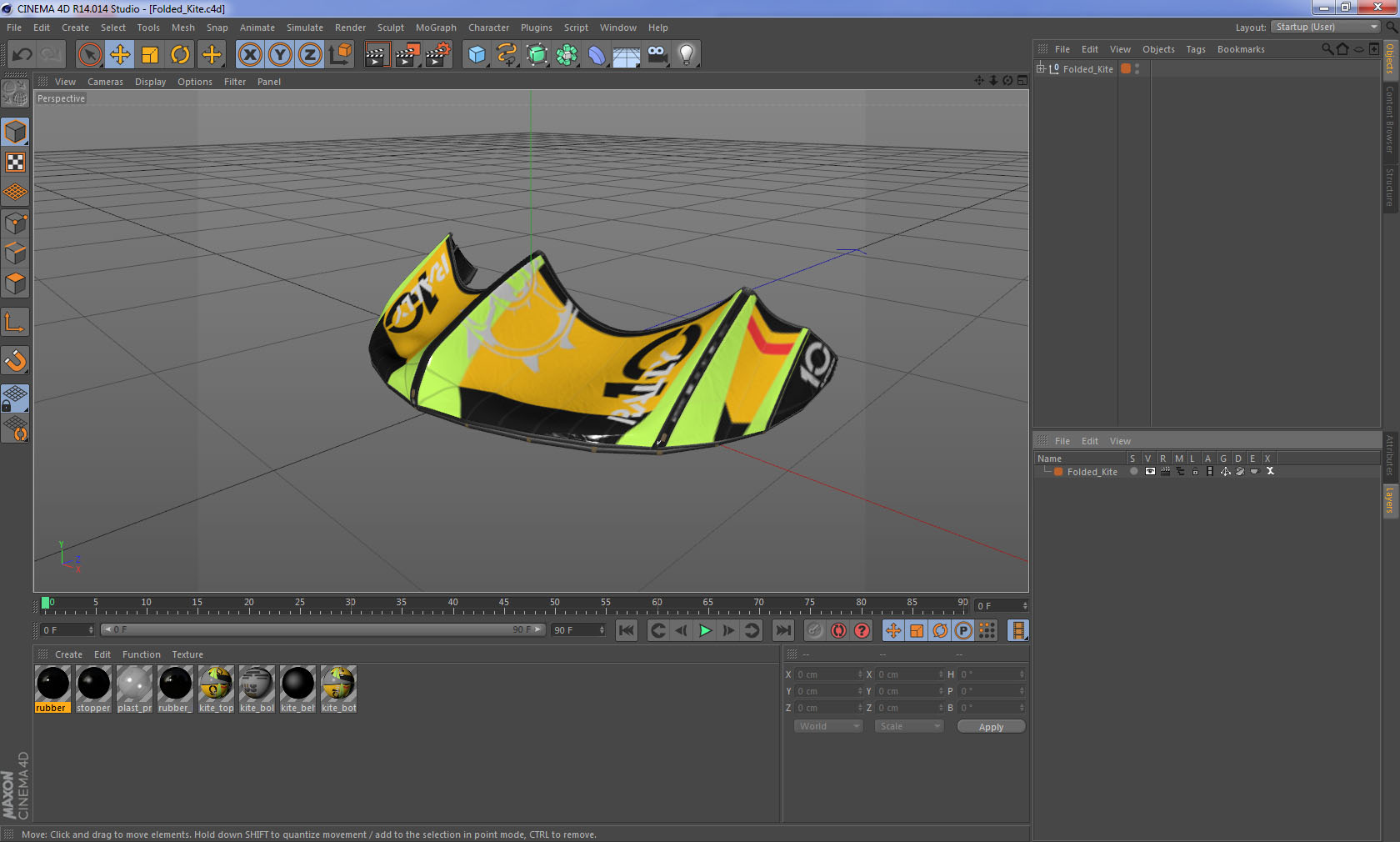1400x842 pixels.
Task: Toggle the Snap magnet icon
Action: click(x=15, y=360)
